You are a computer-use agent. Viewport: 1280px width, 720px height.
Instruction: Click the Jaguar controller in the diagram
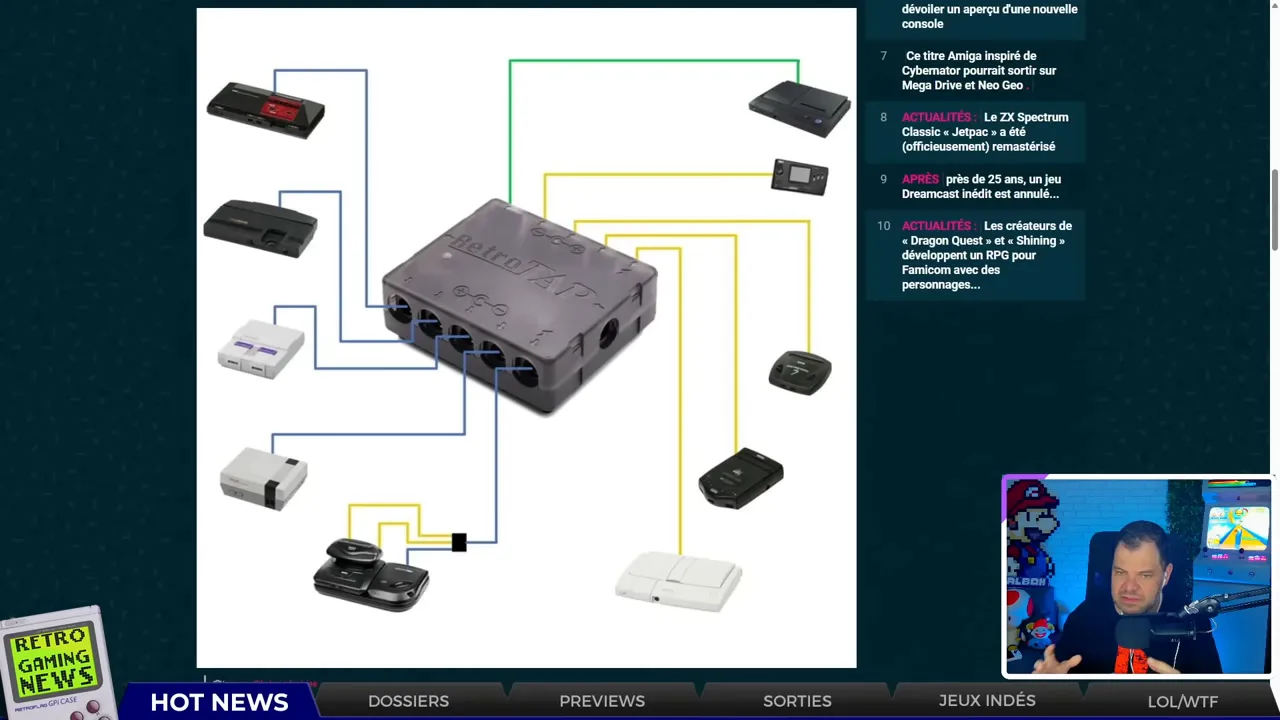pyautogui.click(x=739, y=480)
